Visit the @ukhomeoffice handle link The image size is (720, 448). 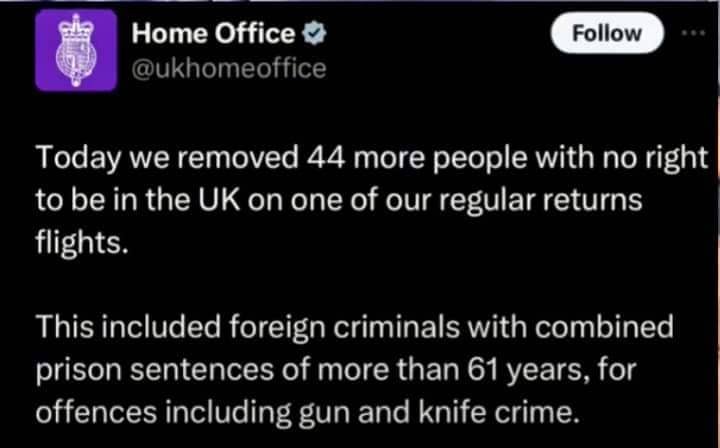point(229,69)
